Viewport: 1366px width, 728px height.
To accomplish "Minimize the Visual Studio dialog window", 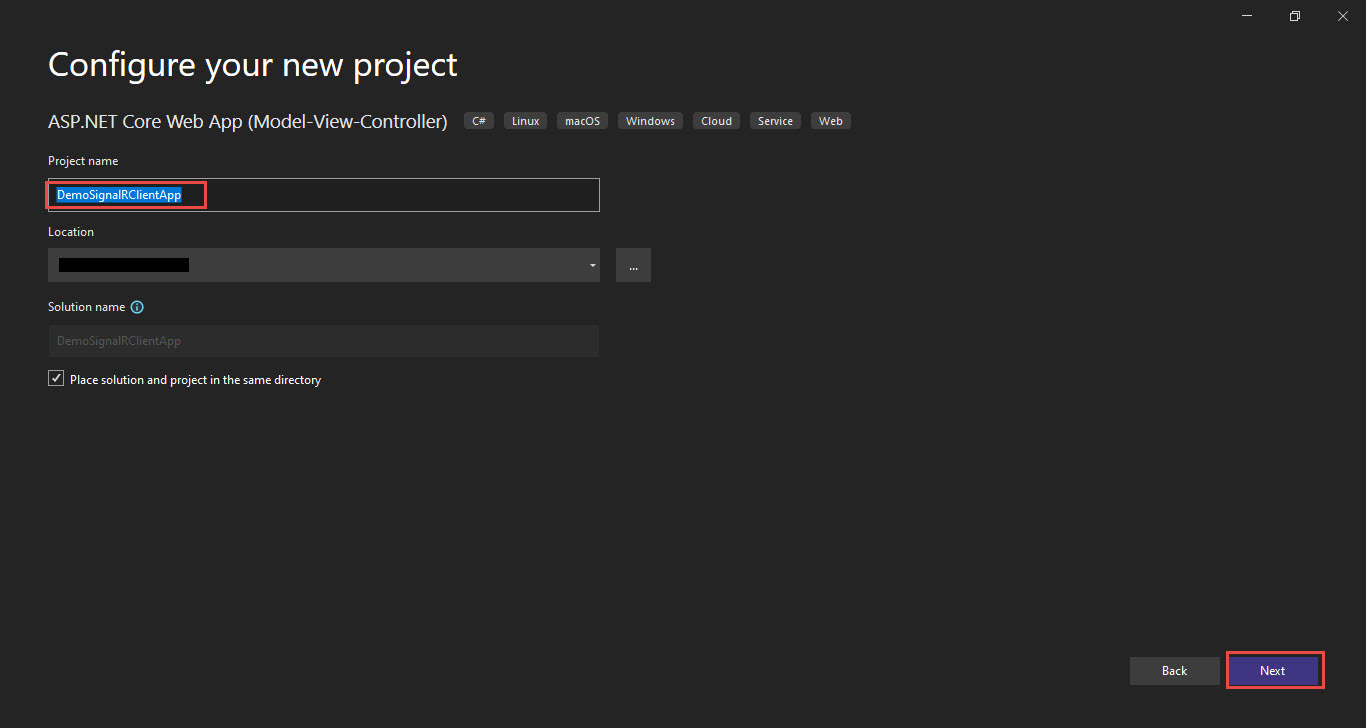I will 1248,16.
